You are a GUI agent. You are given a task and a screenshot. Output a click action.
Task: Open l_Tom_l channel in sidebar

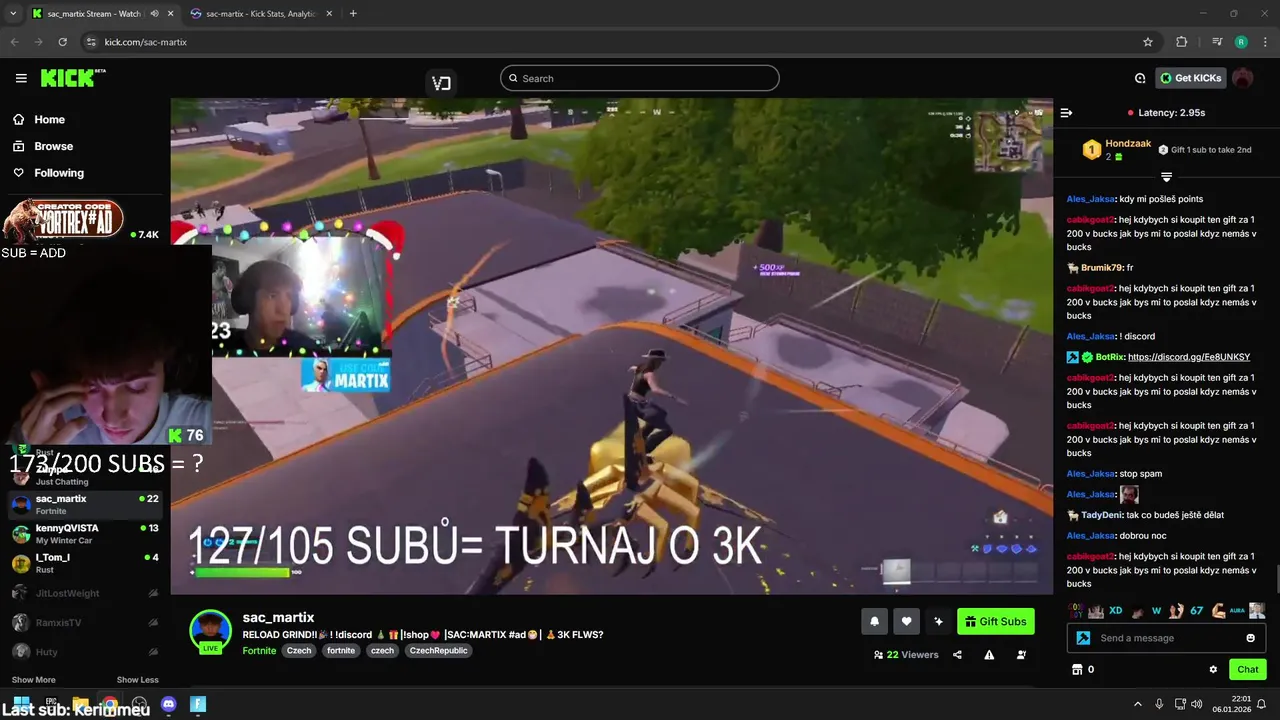[x=85, y=563]
